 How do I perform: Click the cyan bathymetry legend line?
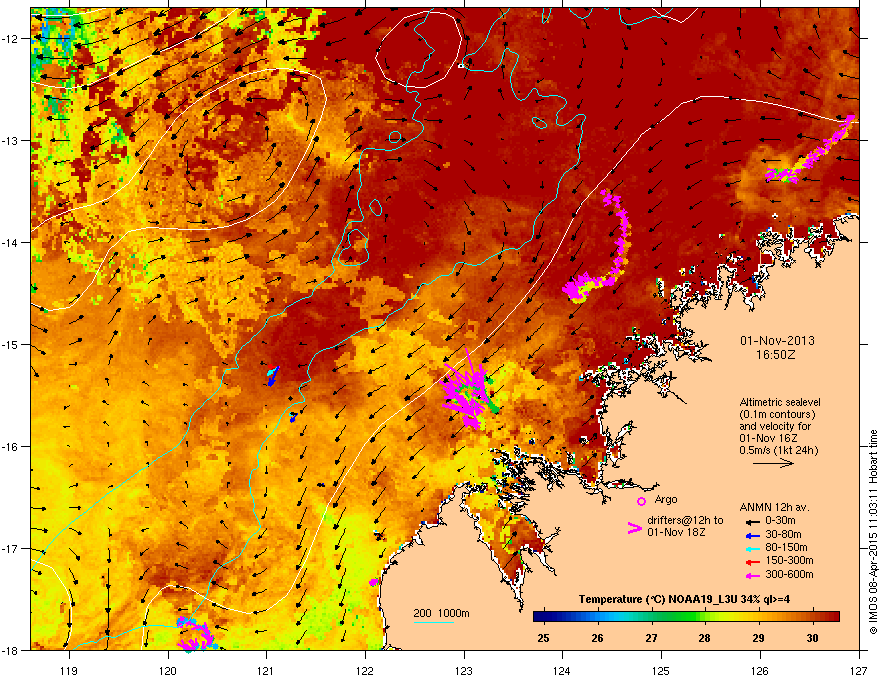tap(434, 622)
